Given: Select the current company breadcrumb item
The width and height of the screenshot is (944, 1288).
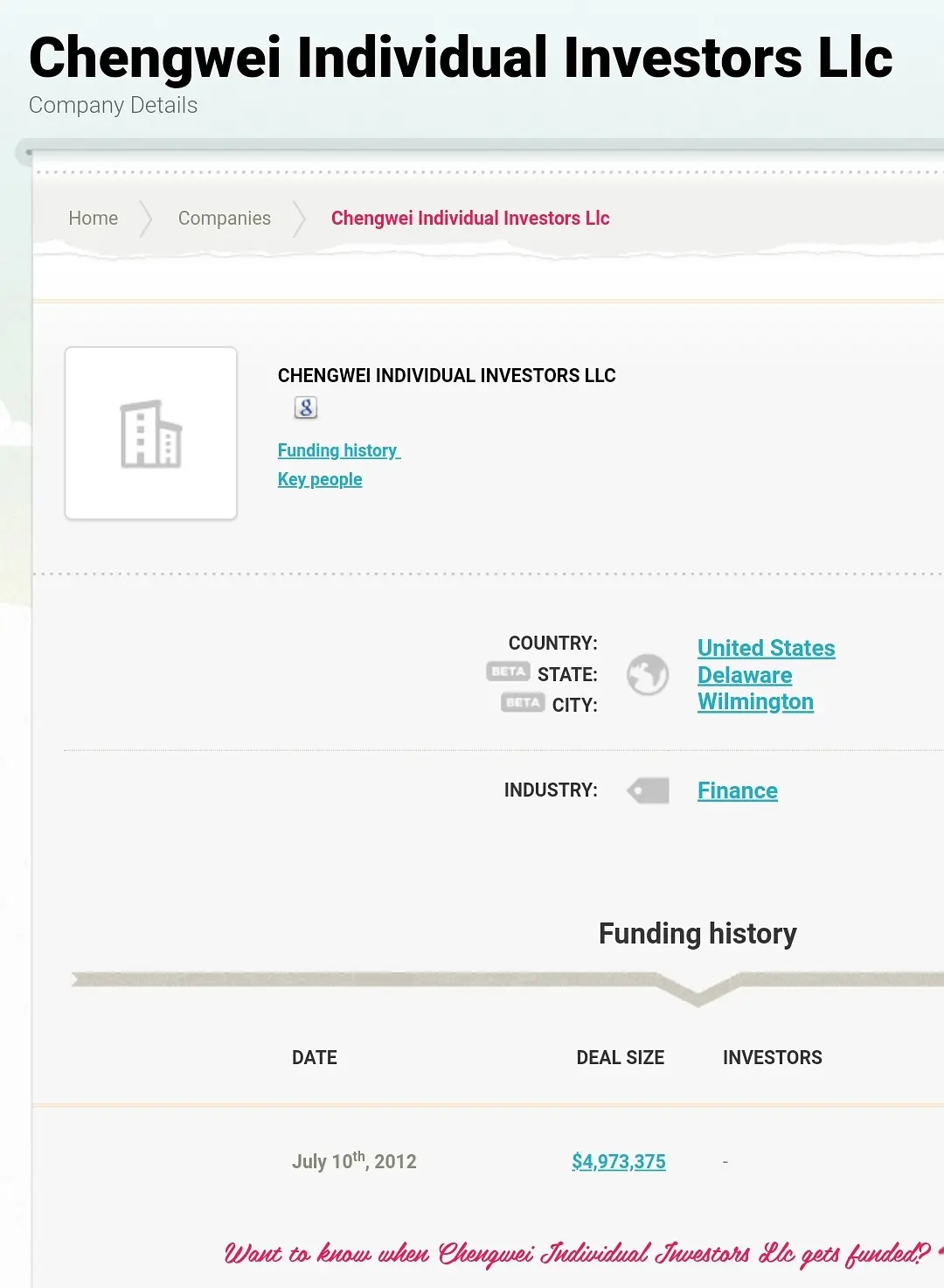Looking at the screenshot, I should pos(470,219).
